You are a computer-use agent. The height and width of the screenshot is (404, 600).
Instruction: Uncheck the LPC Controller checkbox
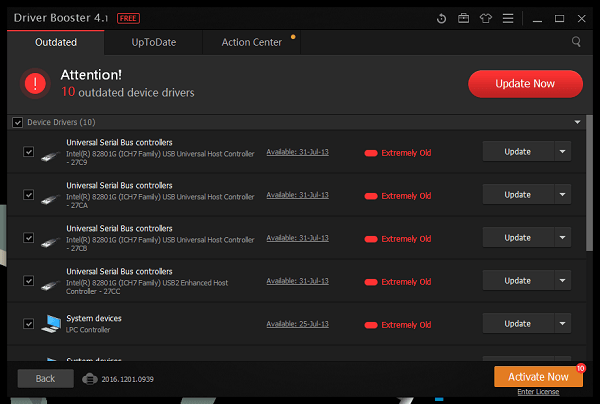pyautogui.click(x=29, y=324)
